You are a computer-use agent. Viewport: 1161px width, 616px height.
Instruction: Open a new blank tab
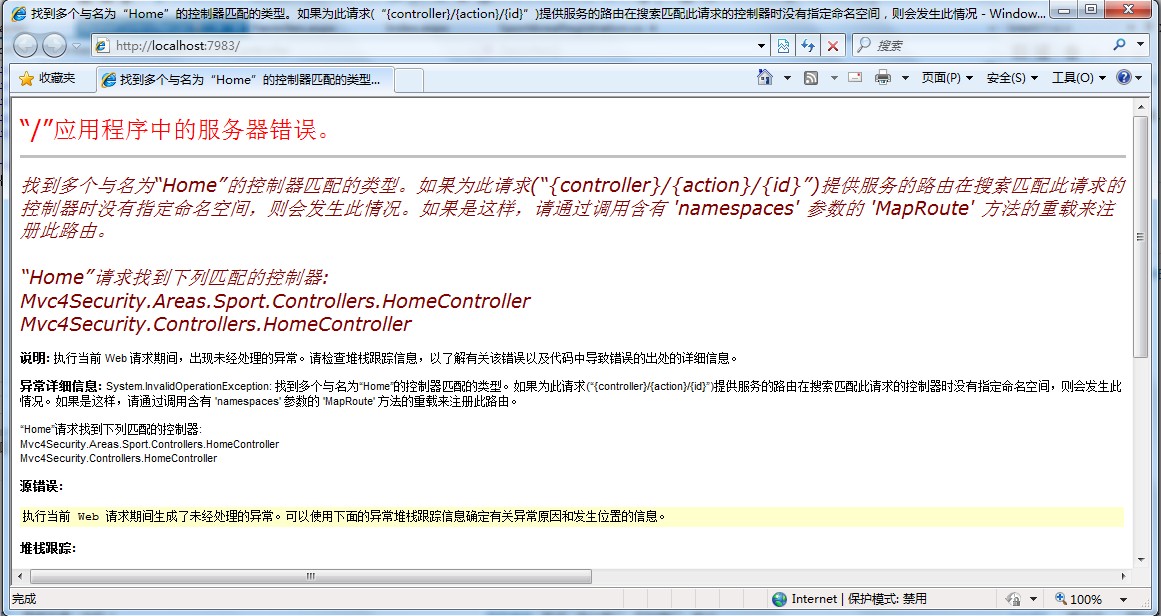(409, 80)
